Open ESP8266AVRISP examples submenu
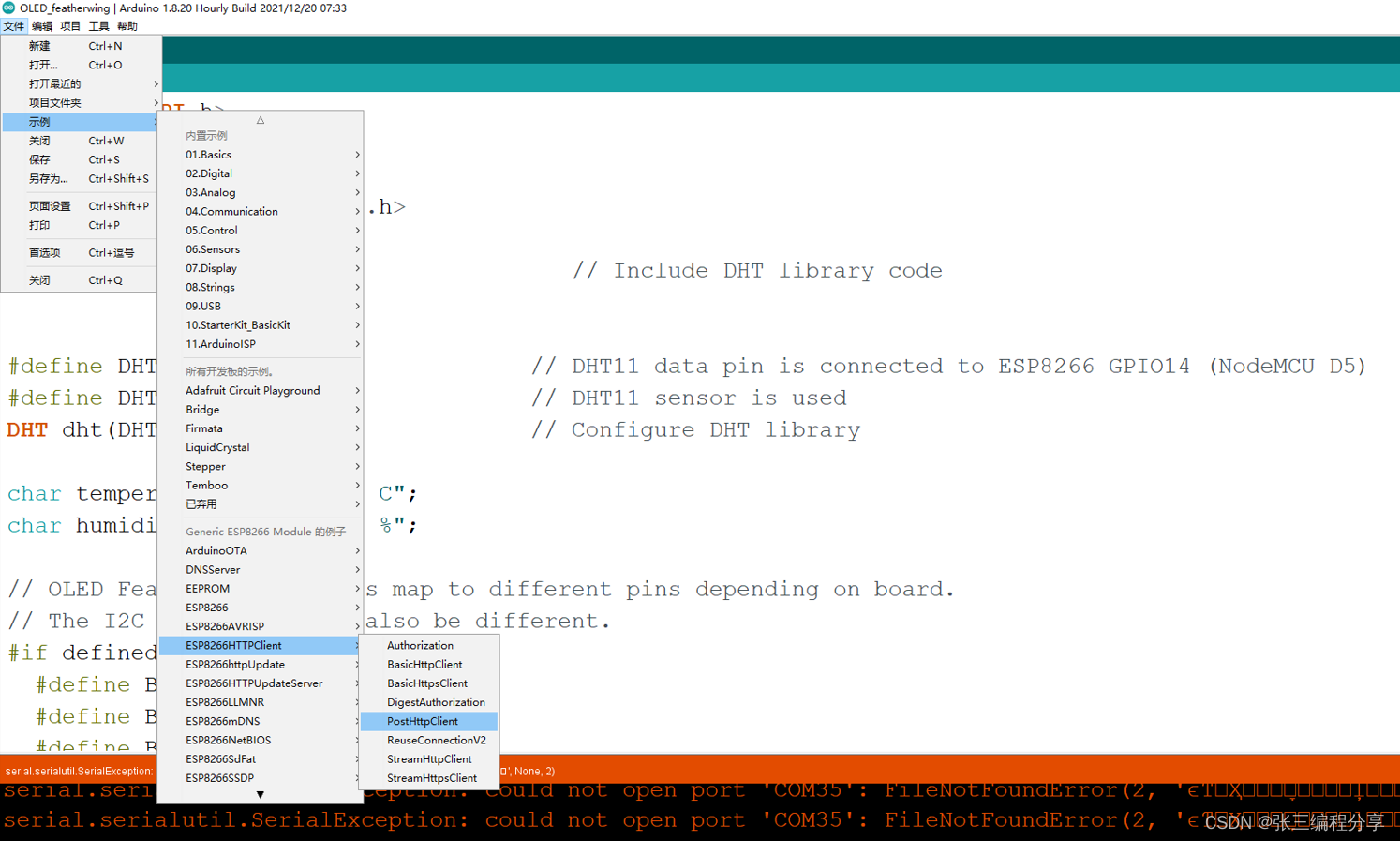This screenshot has width=1400, height=841. pyautogui.click(x=261, y=626)
